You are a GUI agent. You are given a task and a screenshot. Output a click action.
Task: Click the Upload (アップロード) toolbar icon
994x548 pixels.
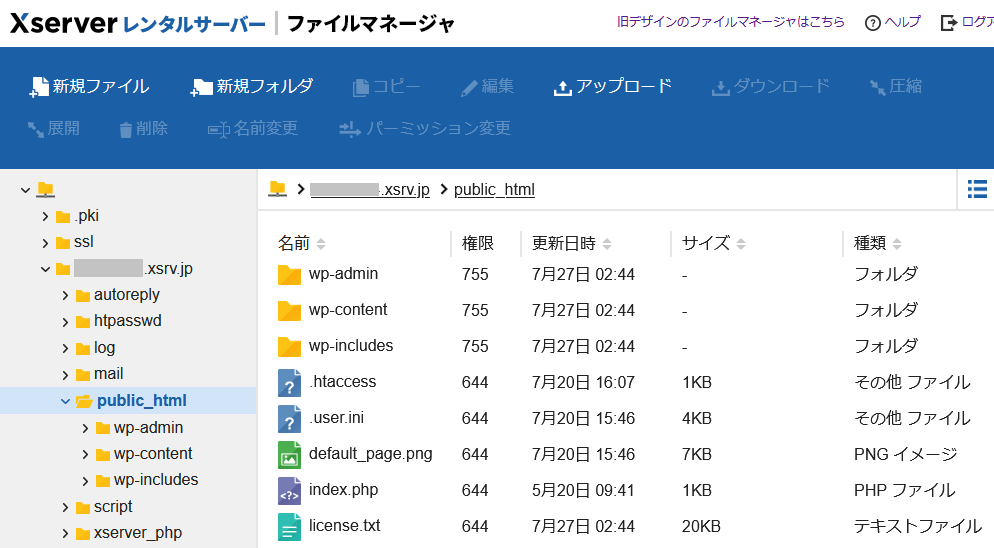point(562,87)
